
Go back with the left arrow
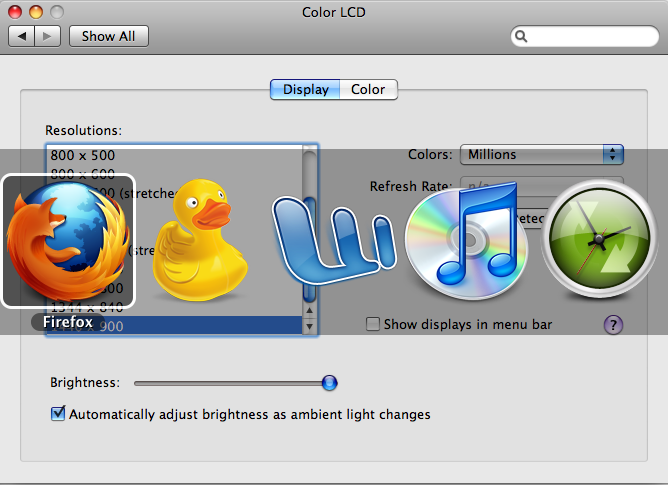(22, 36)
